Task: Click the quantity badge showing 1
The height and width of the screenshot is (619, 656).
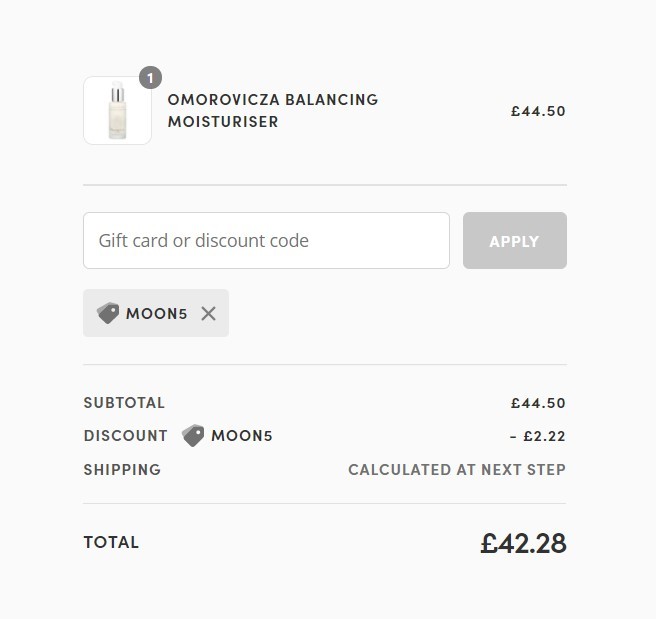Action: [150, 77]
